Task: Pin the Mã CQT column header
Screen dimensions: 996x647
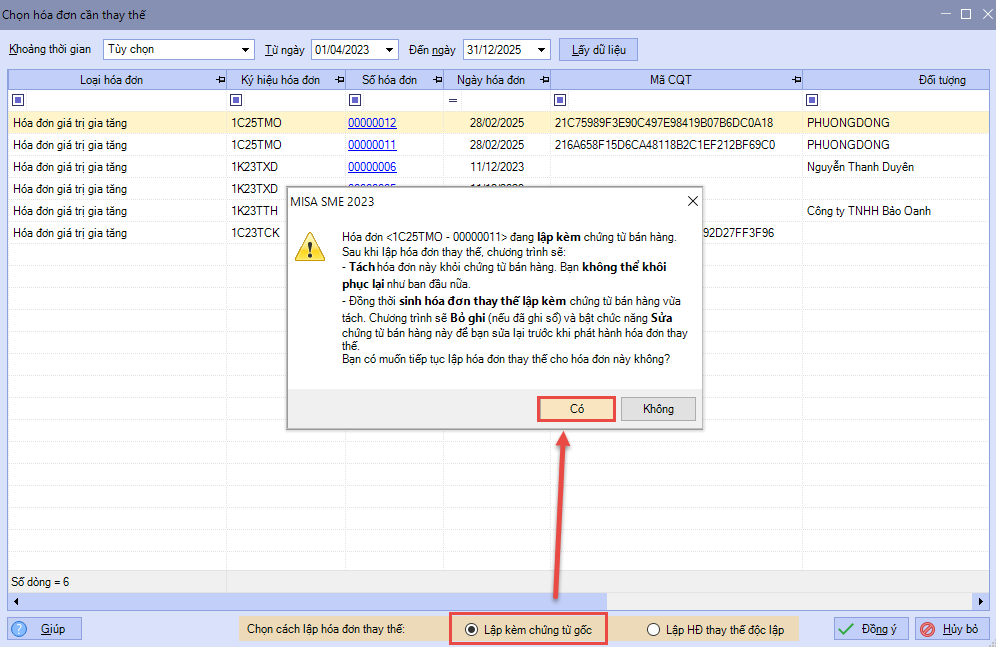Action: 796,80
